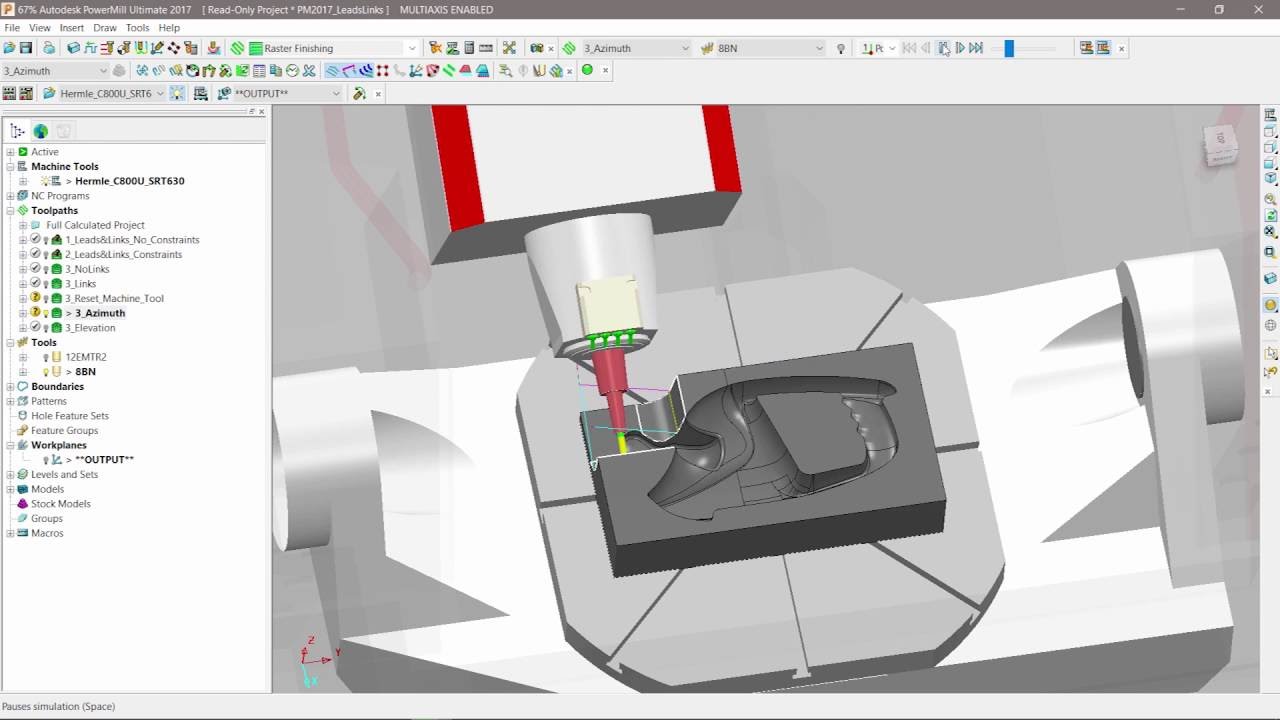
Task: Open the Insert menu
Action: pyautogui.click(x=72, y=28)
